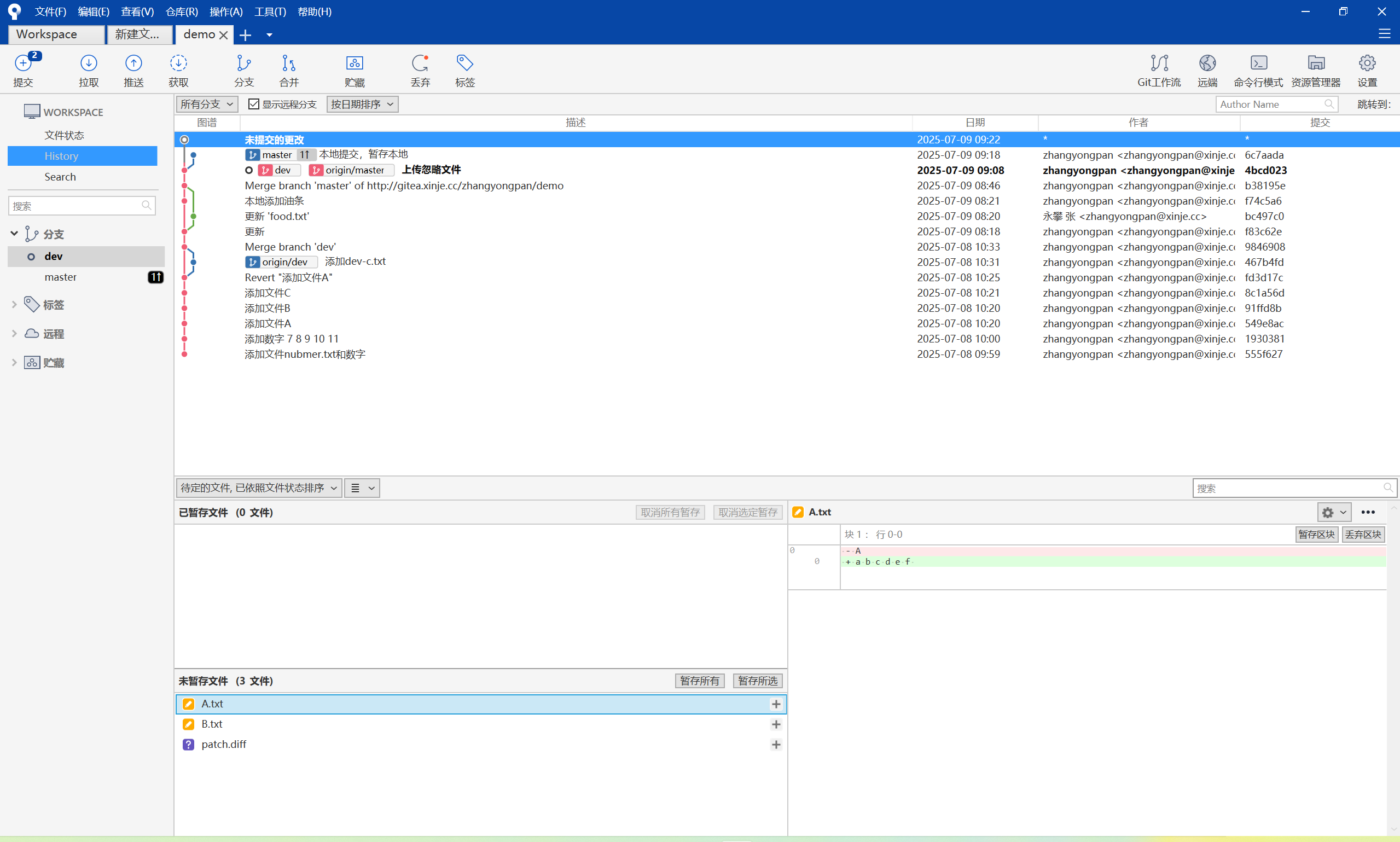The width and height of the screenshot is (1400, 842).
Task: Open the 帮助(H) menu
Action: click(314, 12)
